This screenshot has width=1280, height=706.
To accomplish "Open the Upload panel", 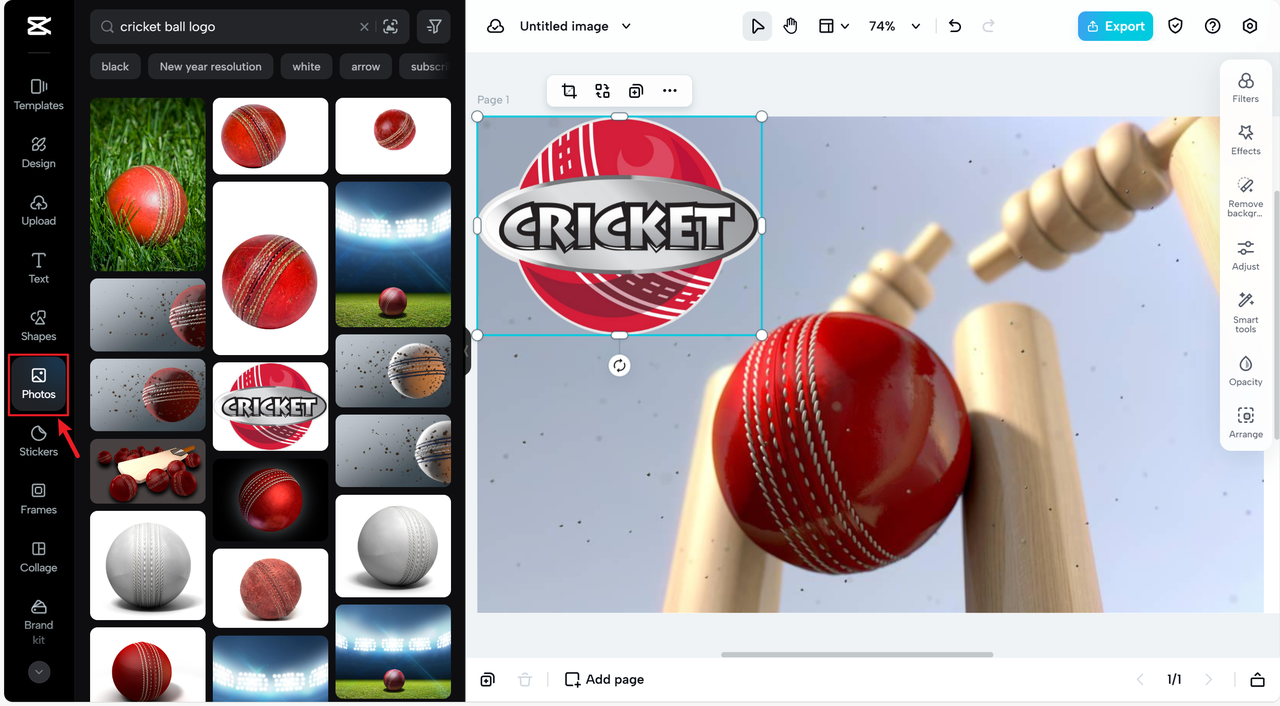I will click(x=39, y=211).
